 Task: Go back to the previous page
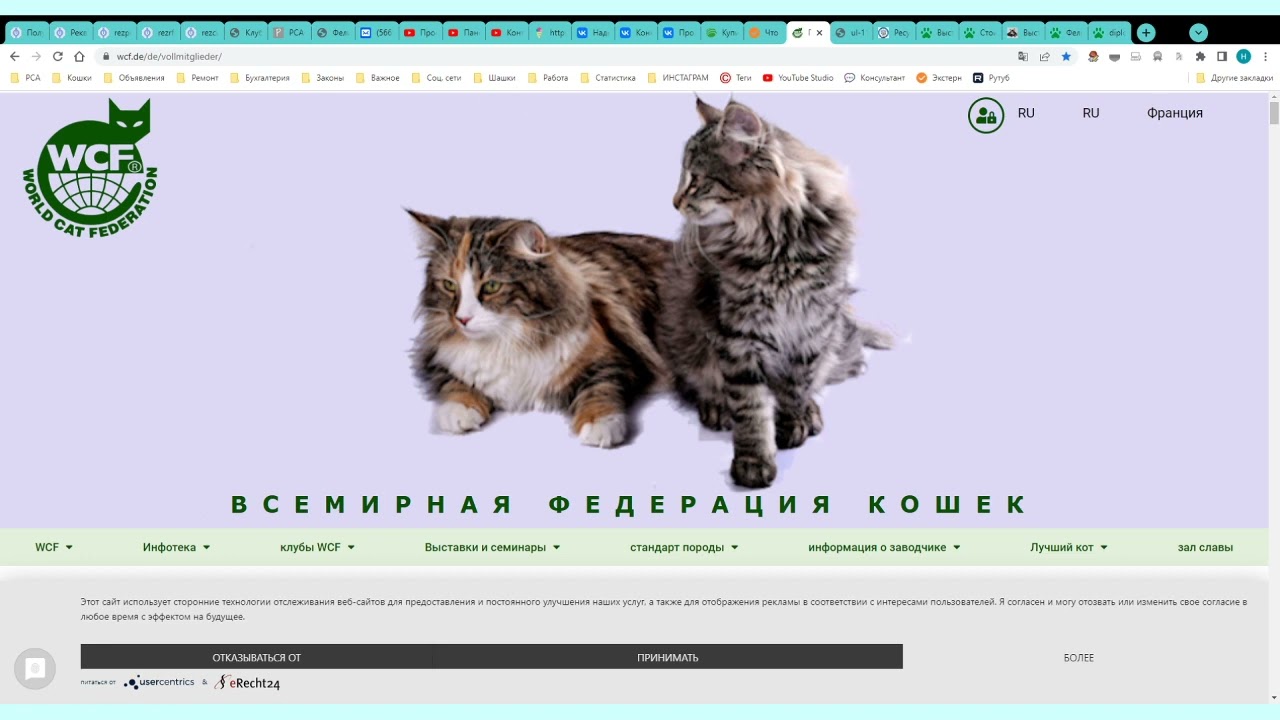click(14, 57)
